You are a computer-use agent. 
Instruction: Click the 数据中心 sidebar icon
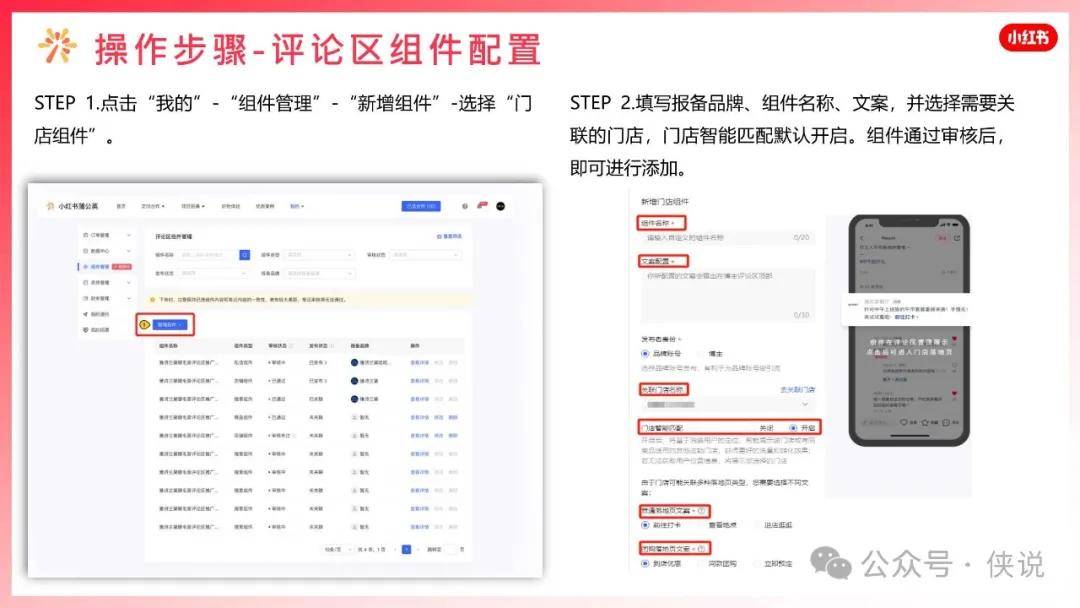85,251
